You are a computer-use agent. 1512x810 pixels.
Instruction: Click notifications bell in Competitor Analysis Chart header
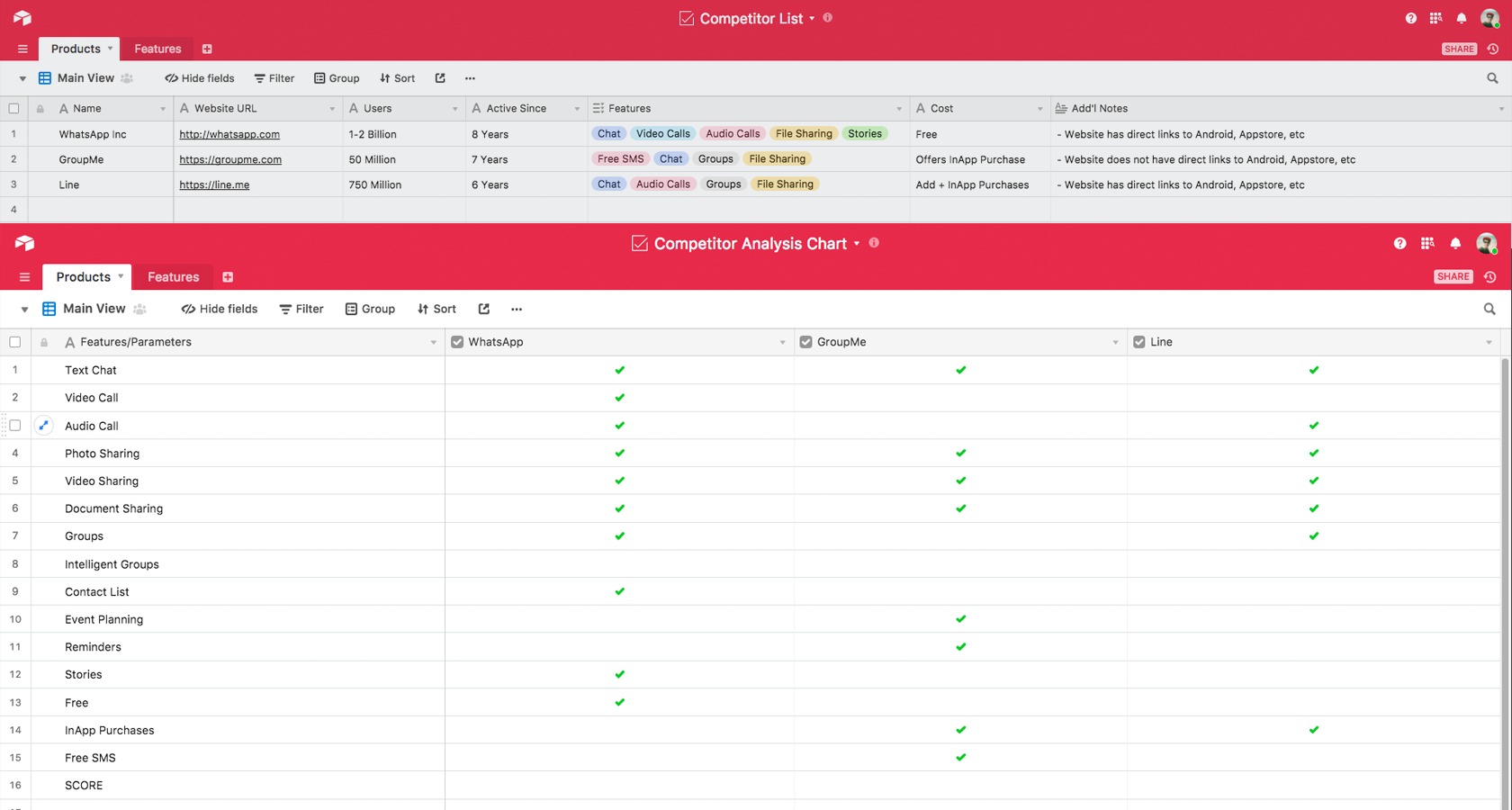1455,243
